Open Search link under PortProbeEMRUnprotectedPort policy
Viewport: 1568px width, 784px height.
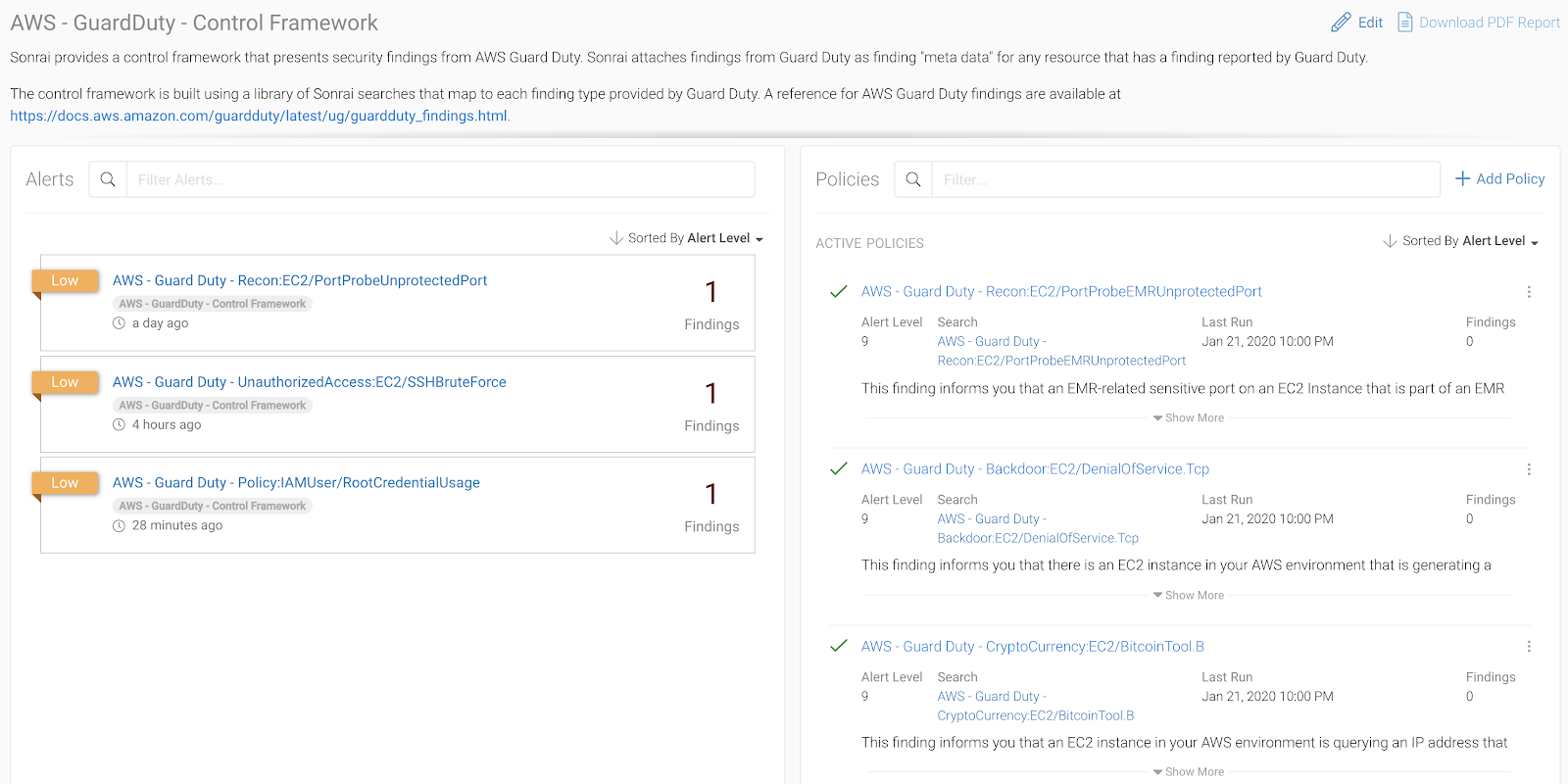(x=1061, y=351)
